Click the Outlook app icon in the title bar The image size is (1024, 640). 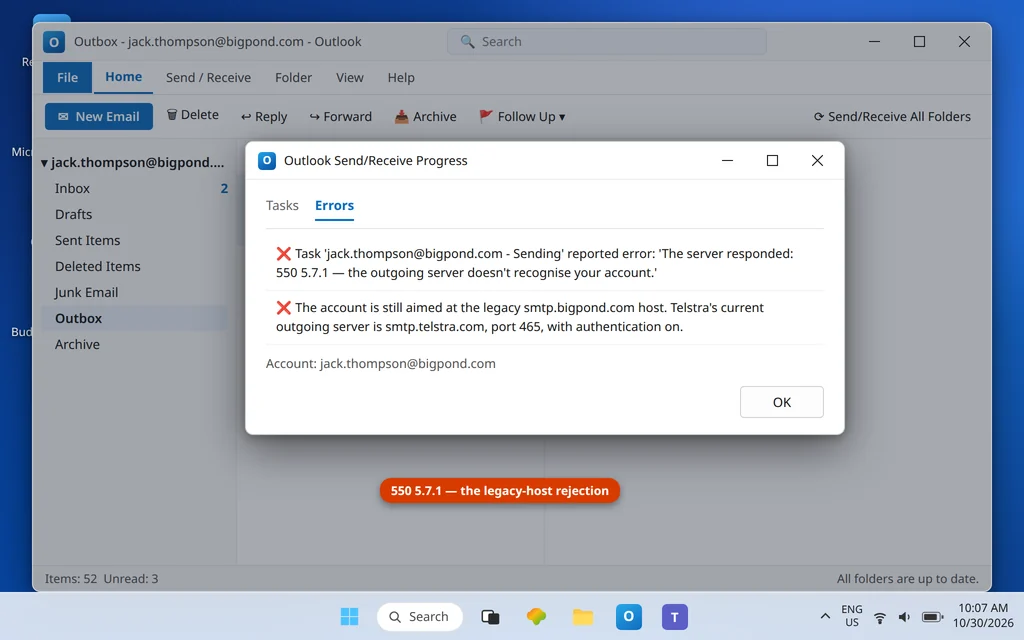click(54, 42)
